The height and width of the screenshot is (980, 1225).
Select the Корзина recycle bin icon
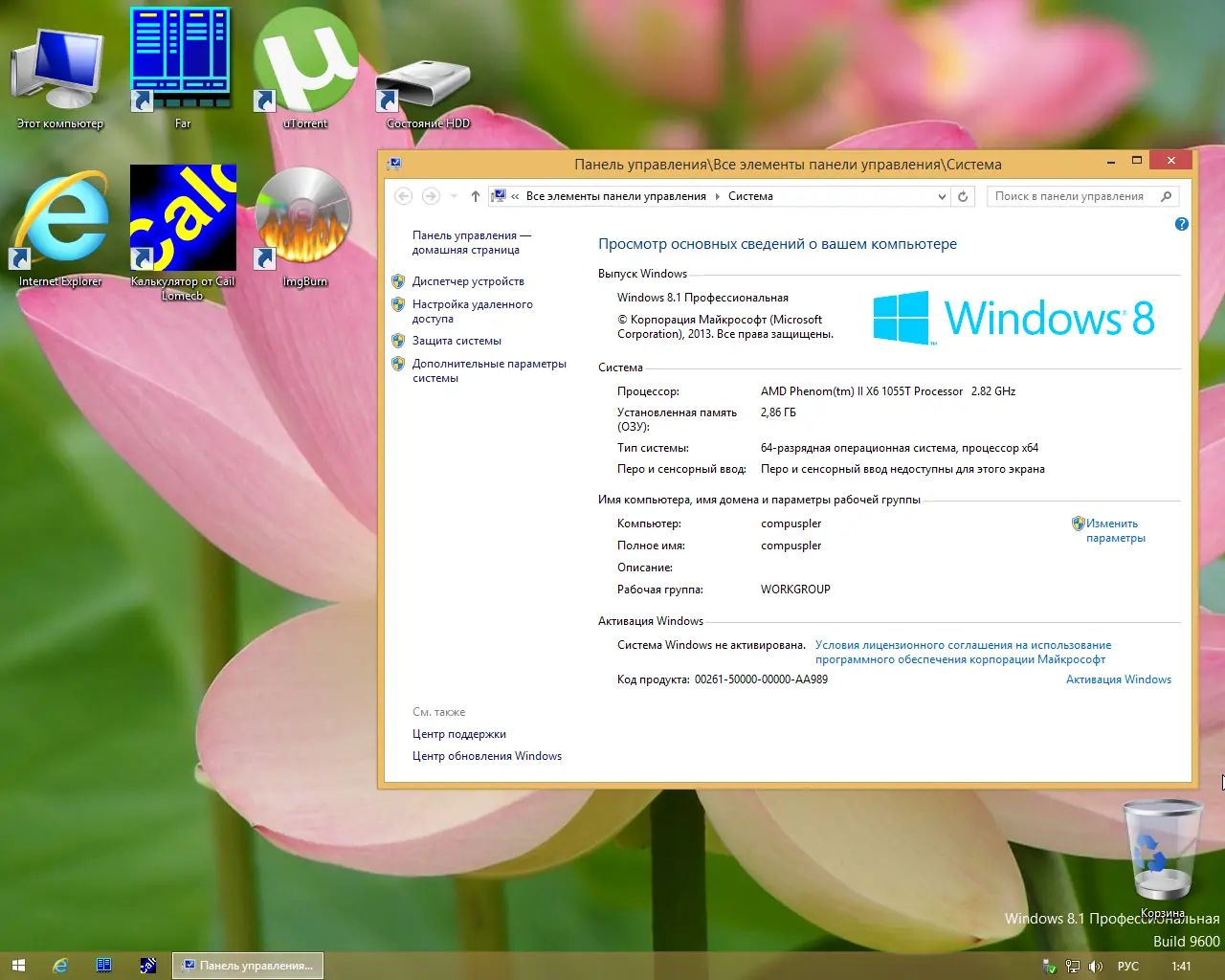1162,857
